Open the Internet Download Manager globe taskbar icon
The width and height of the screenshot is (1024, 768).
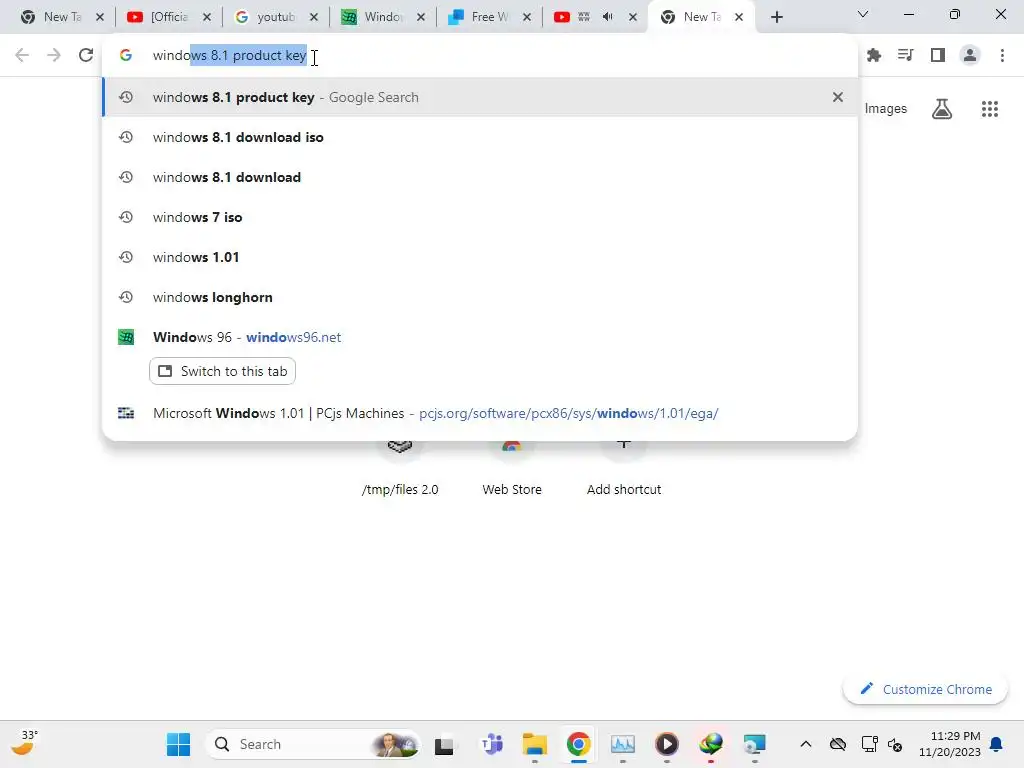711,744
